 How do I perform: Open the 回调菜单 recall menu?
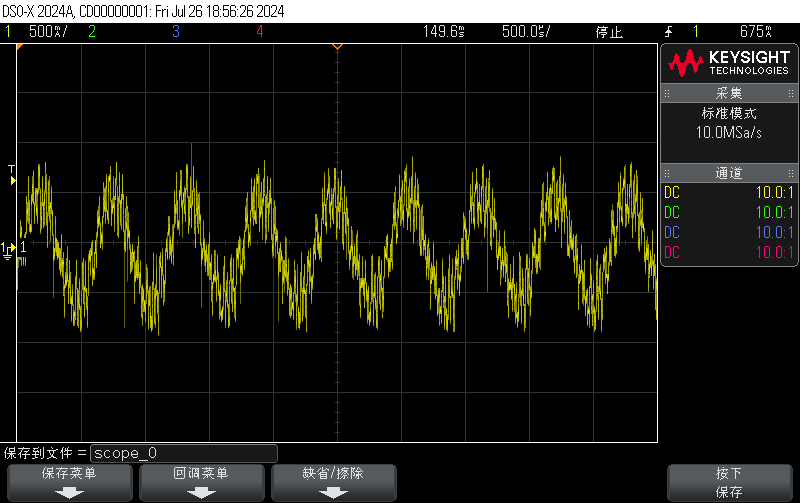click(202, 483)
